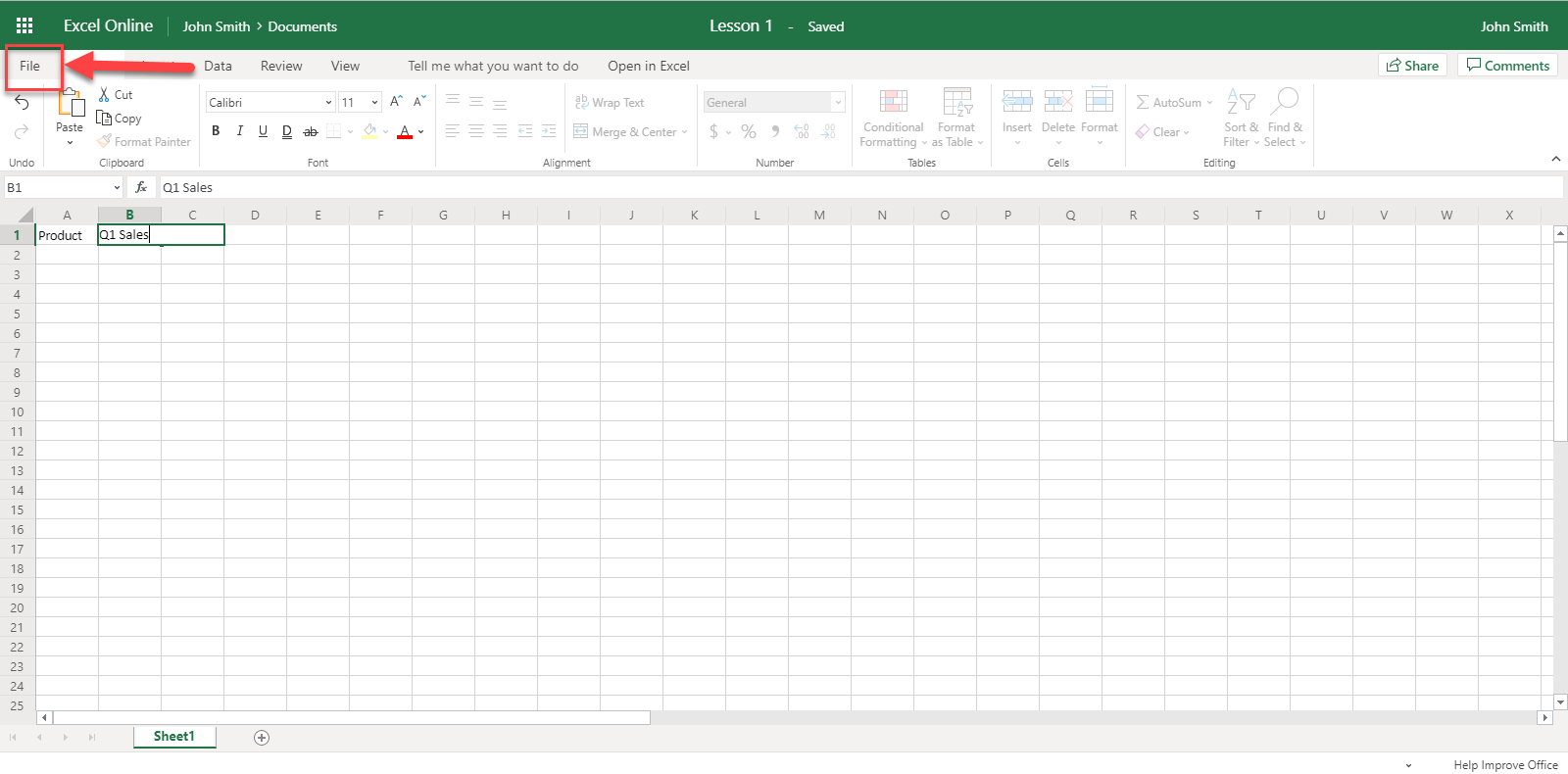Decrease the cell indent
Image resolution: width=1568 pixels, height=774 pixels.
click(x=525, y=131)
